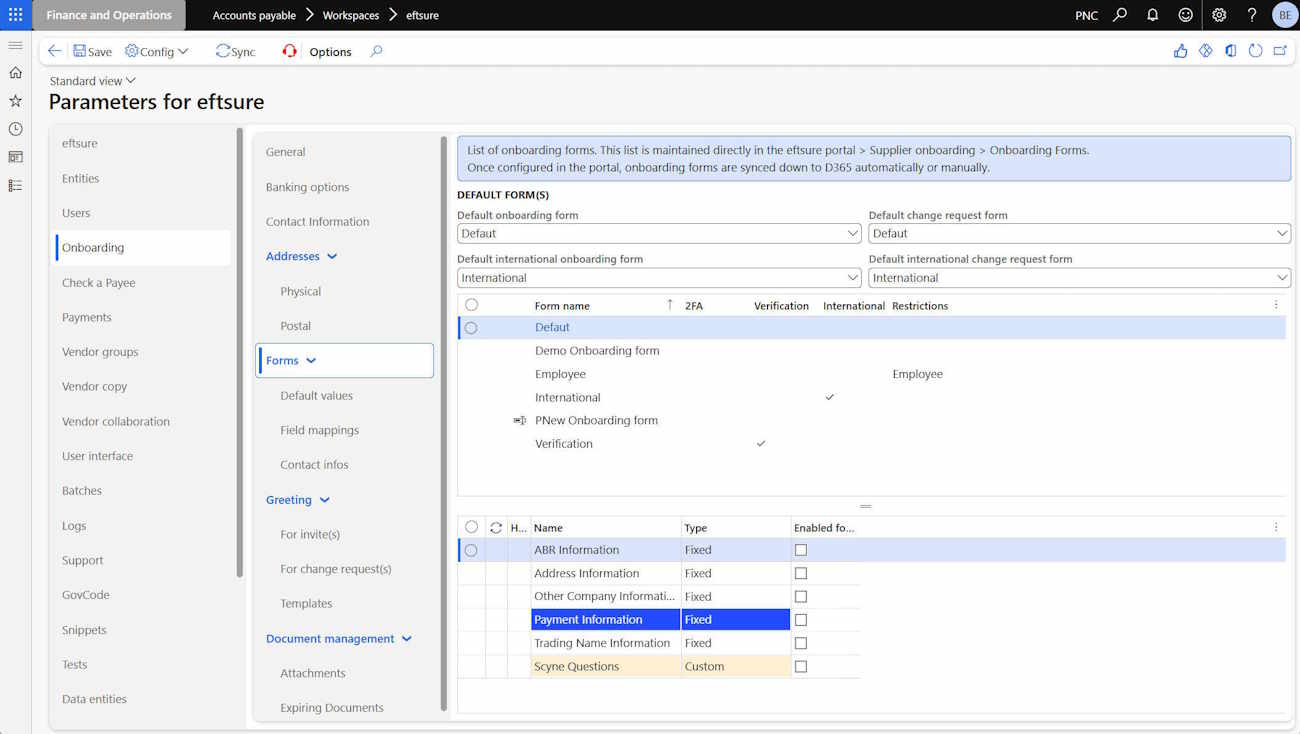The image size is (1300, 734).
Task: Go to Workspaces in the breadcrumb
Action: (x=351, y=15)
